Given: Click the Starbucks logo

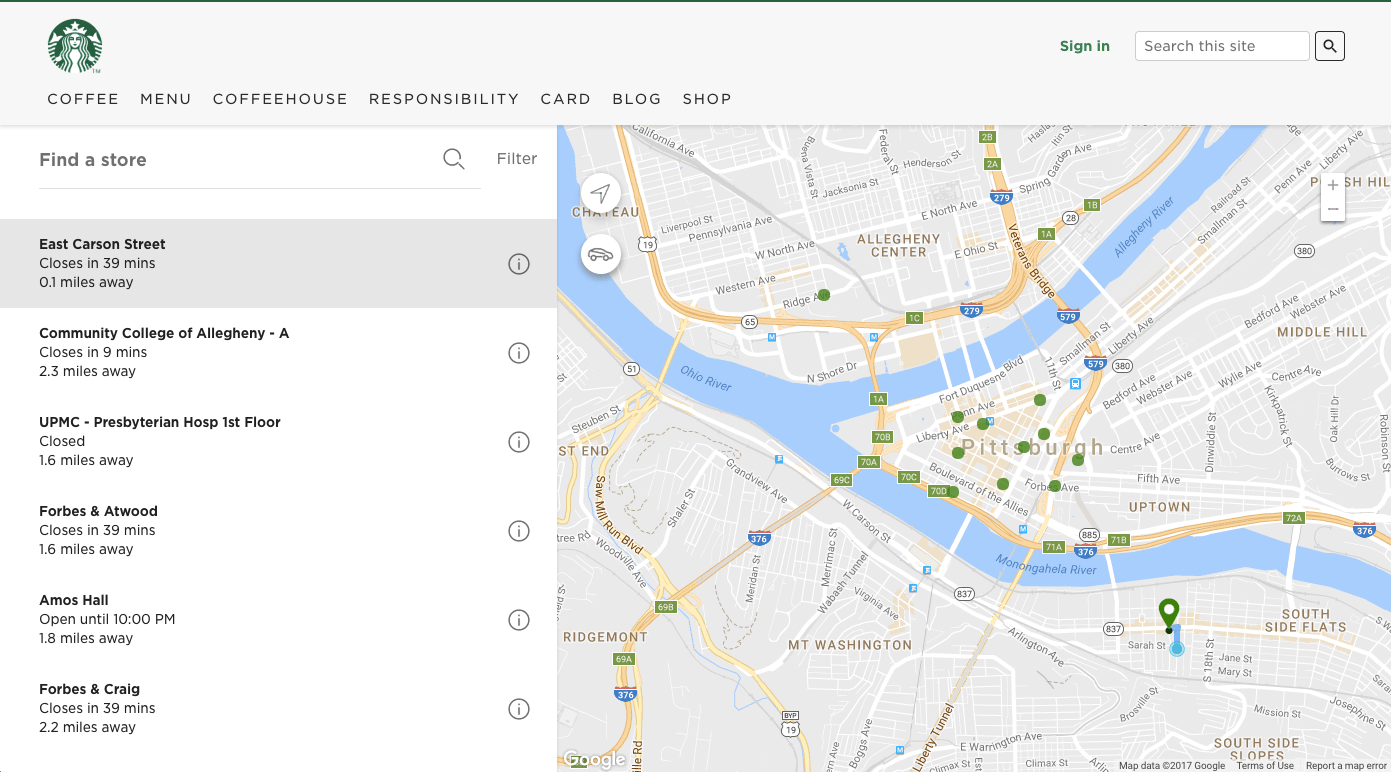Looking at the screenshot, I should (75, 45).
